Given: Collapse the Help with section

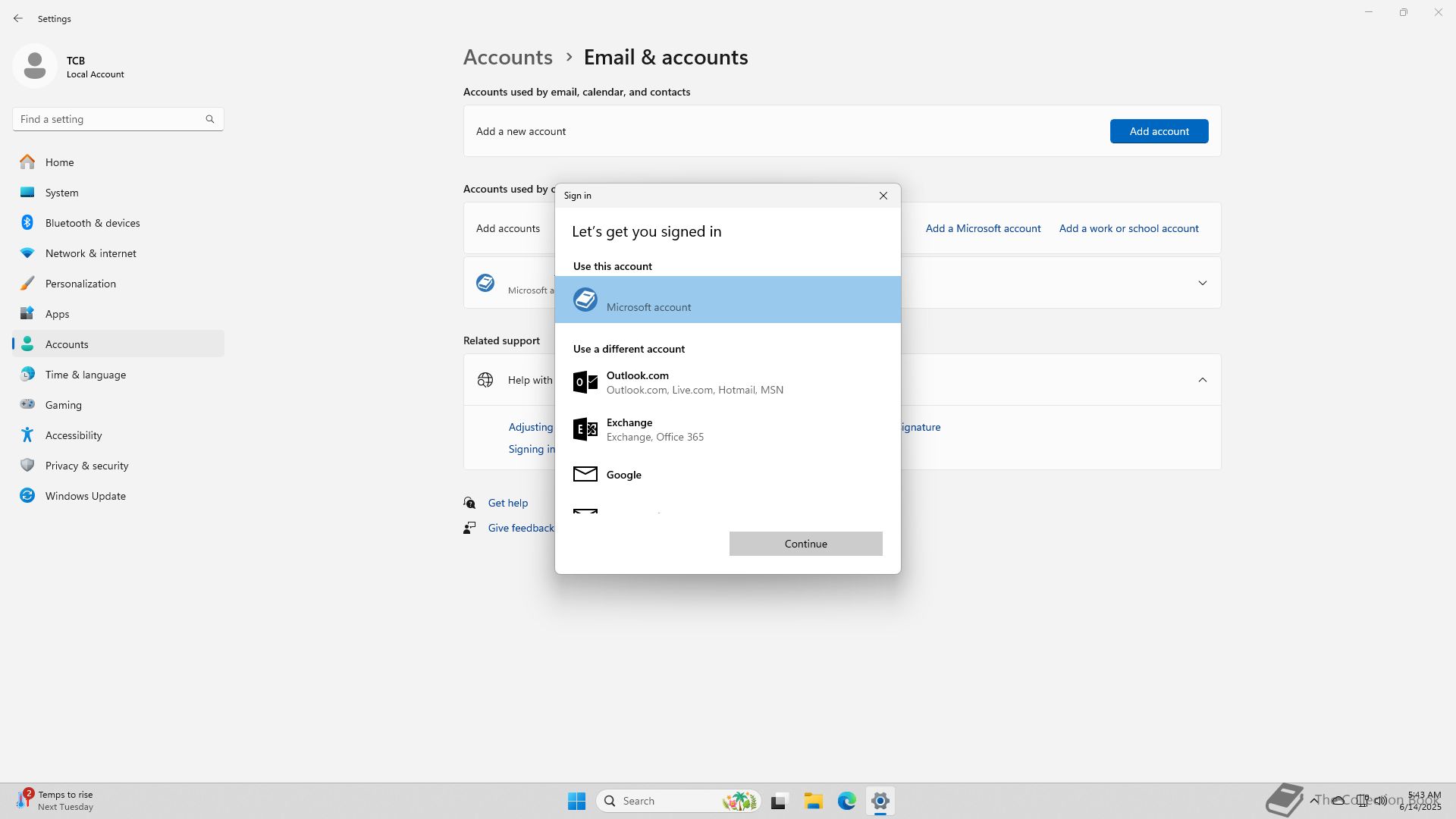Looking at the screenshot, I should point(1202,380).
